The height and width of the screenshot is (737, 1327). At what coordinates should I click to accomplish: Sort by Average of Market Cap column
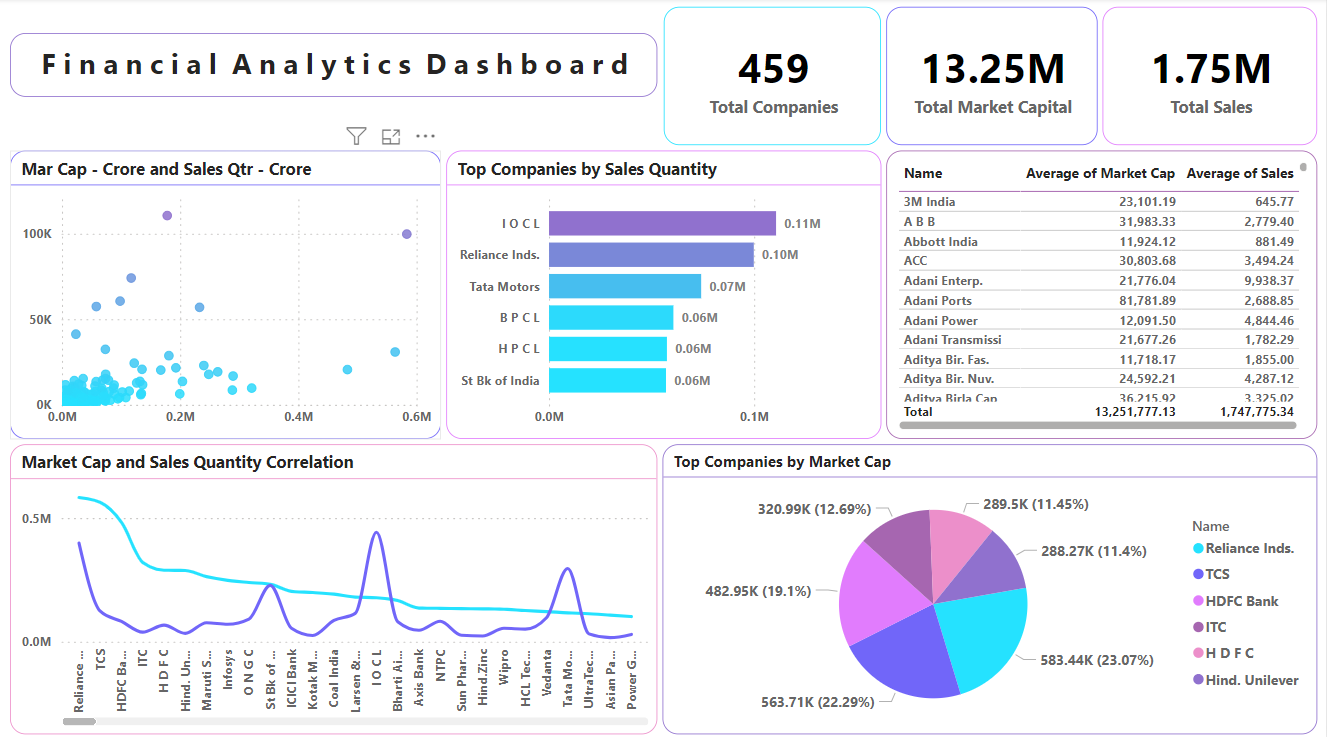click(x=1100, y=173)
